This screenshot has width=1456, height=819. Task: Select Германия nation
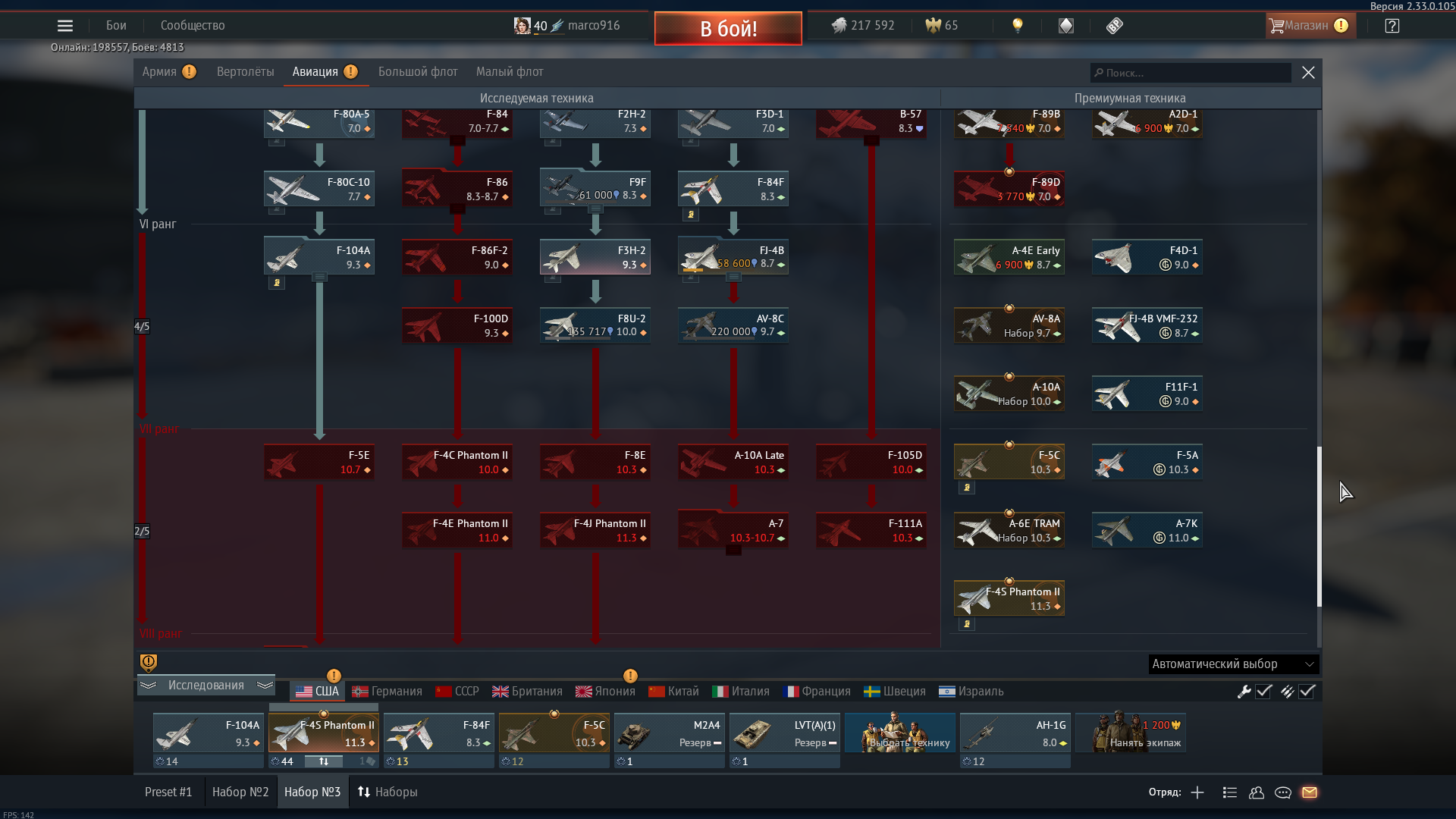(388, 692)
